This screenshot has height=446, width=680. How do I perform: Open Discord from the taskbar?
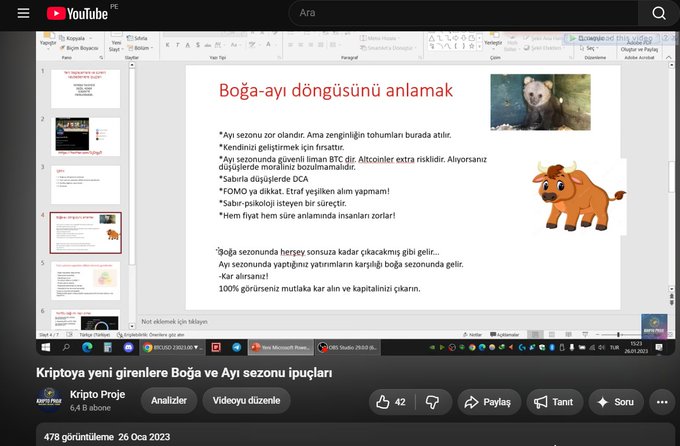[x=128, y=347]
